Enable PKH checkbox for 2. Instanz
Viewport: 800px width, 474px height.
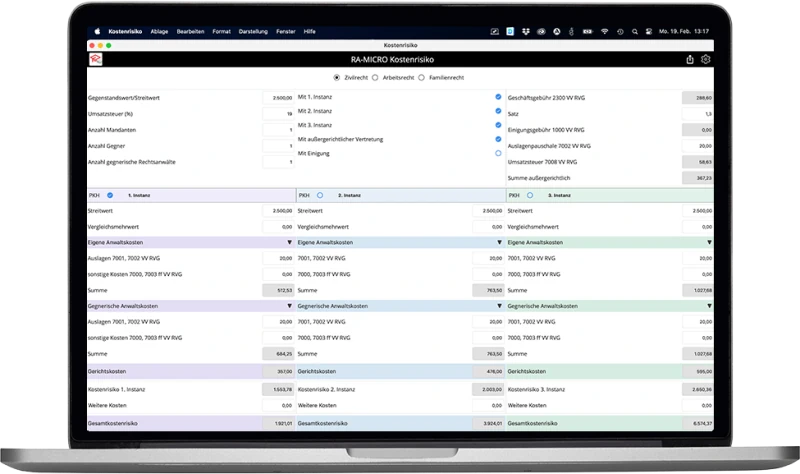320,195
